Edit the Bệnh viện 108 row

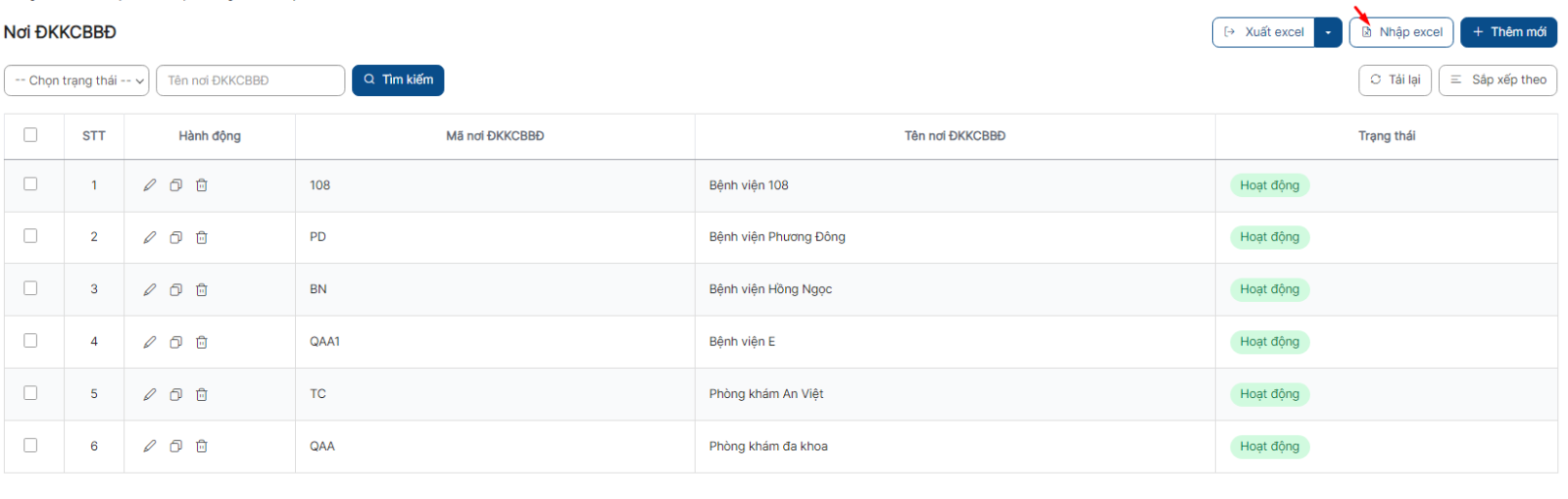(x=150, y=185)
